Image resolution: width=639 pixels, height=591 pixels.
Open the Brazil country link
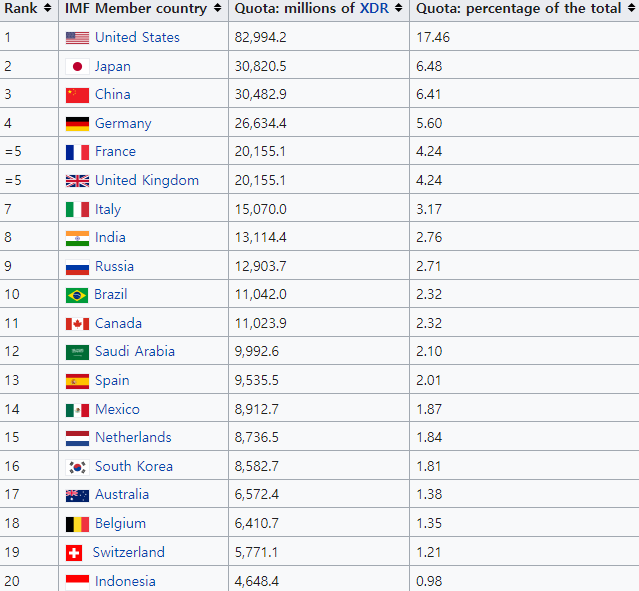point(110,294)
